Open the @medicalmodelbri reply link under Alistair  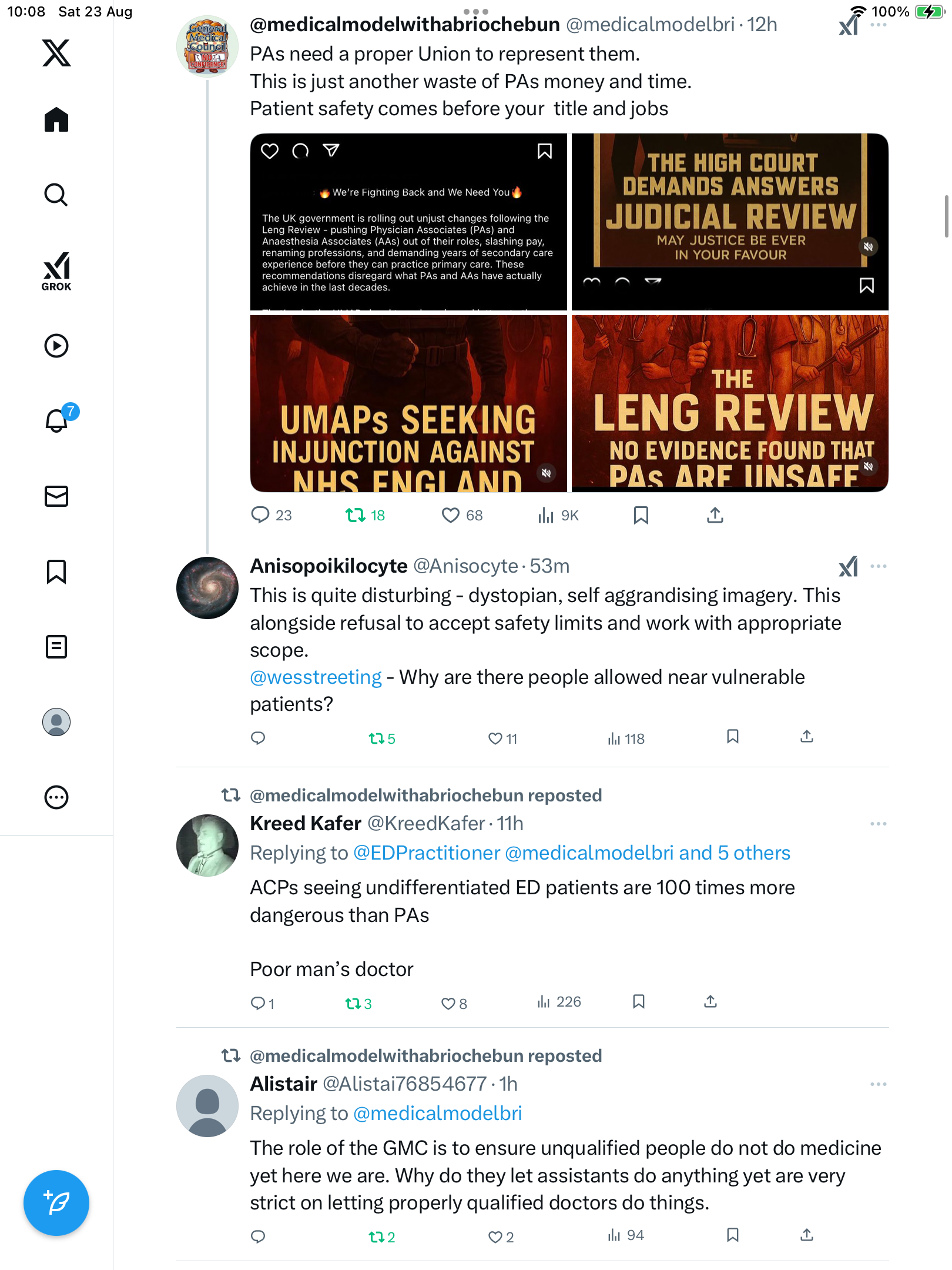coord(438,1114)
